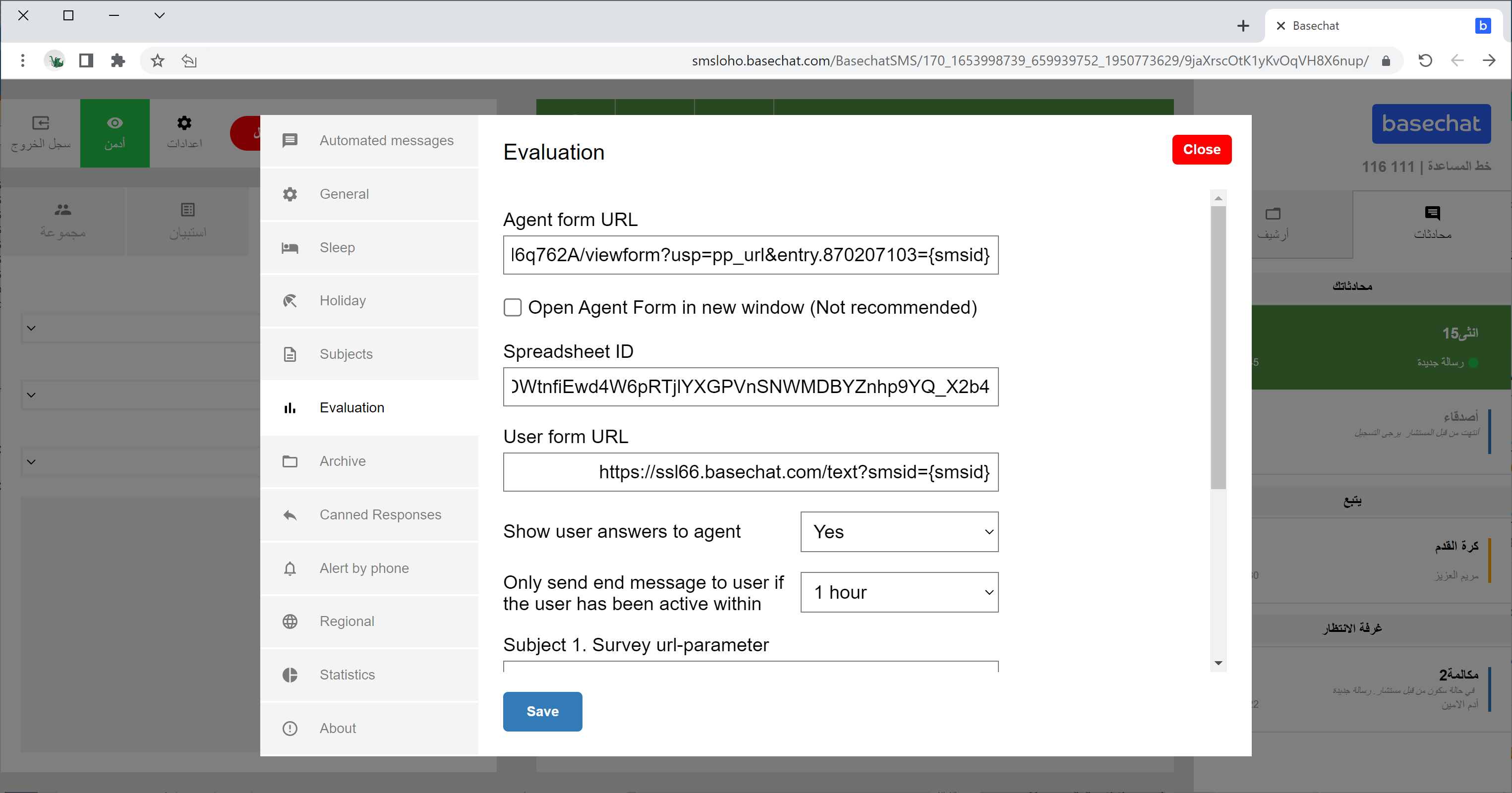The height and width of the screenshot is (793, 1512).
Task: Click the Regional globe icon
Action: click(290, 622)
